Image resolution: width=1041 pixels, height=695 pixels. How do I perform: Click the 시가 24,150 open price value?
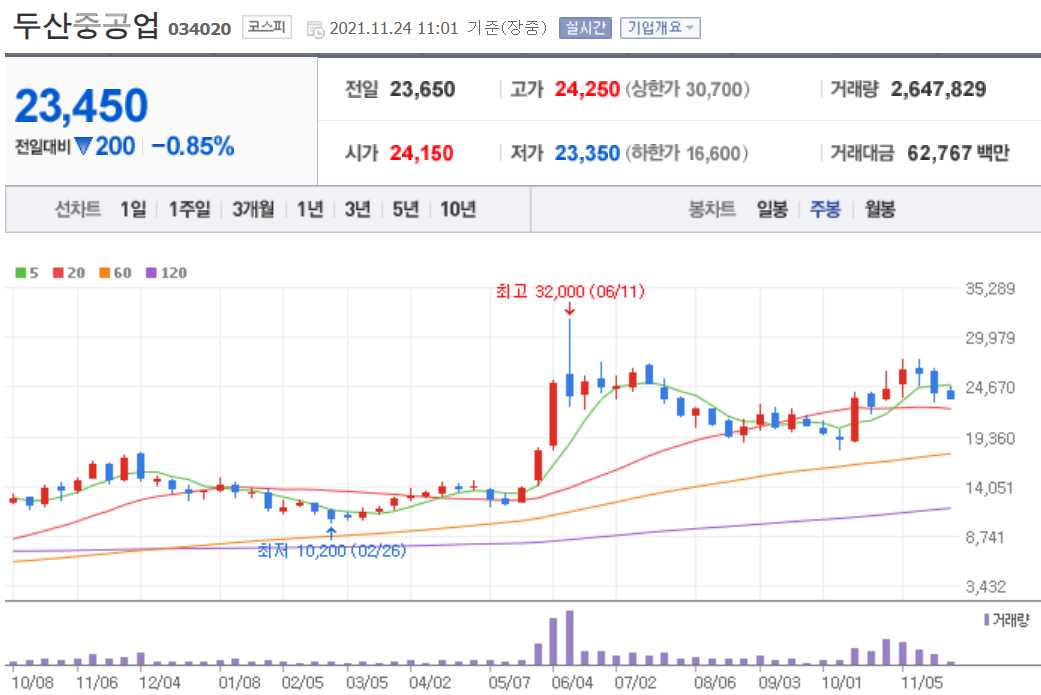pos(421,153)
